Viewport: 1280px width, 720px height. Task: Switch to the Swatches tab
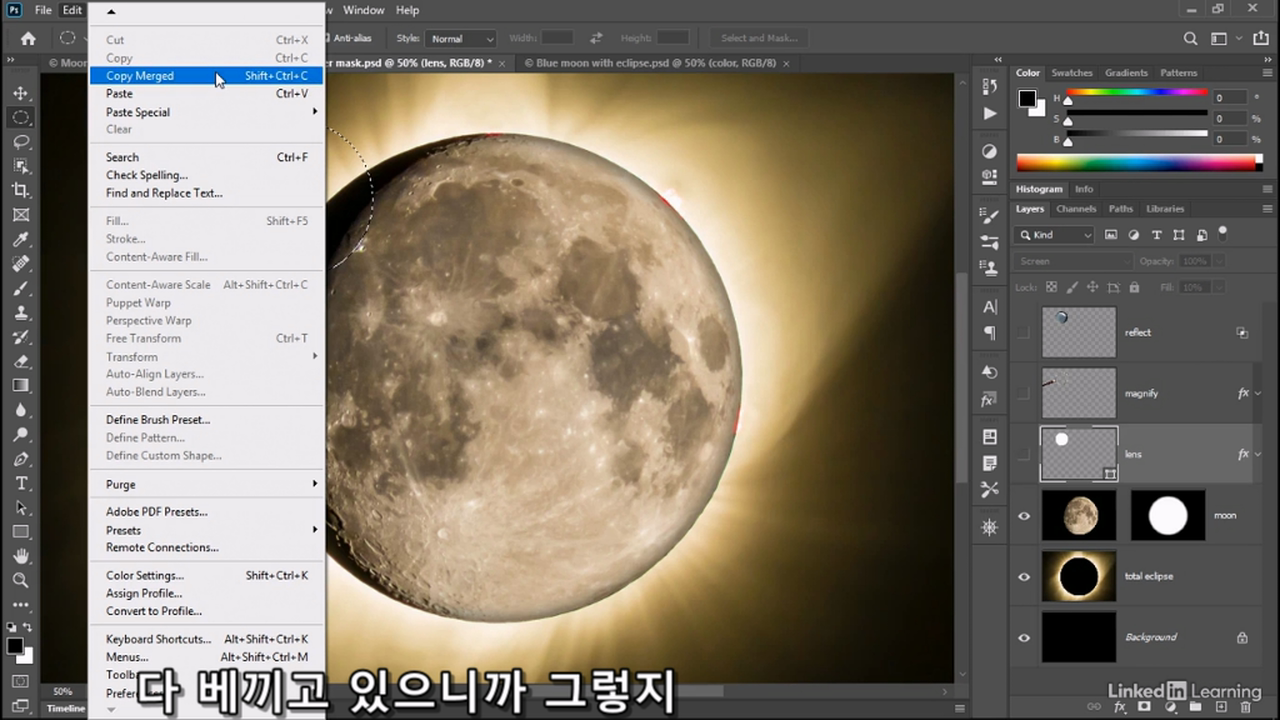pyautogui.click(x=1071, y=73)
